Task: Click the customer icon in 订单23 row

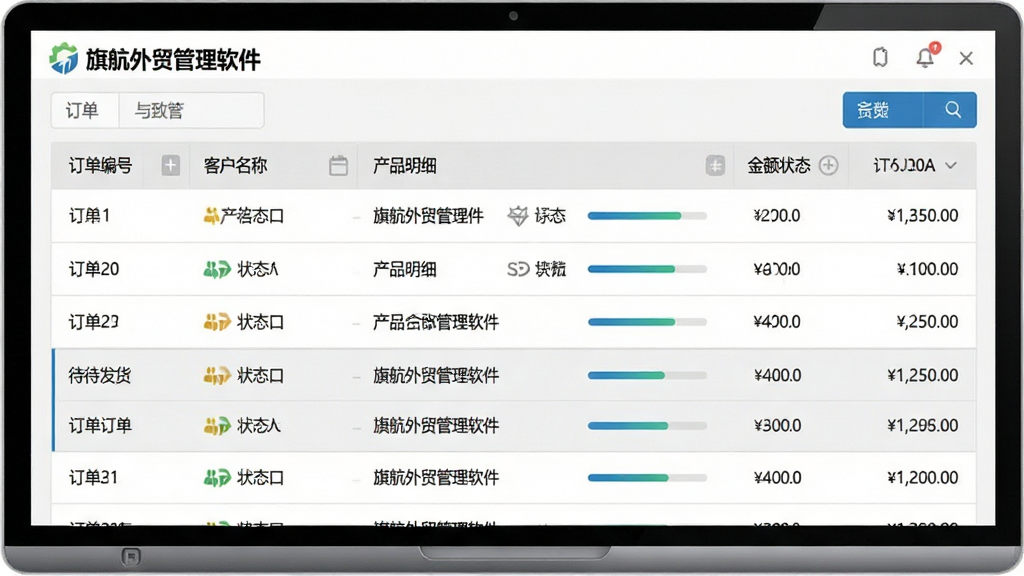Action: pos(217,322)
